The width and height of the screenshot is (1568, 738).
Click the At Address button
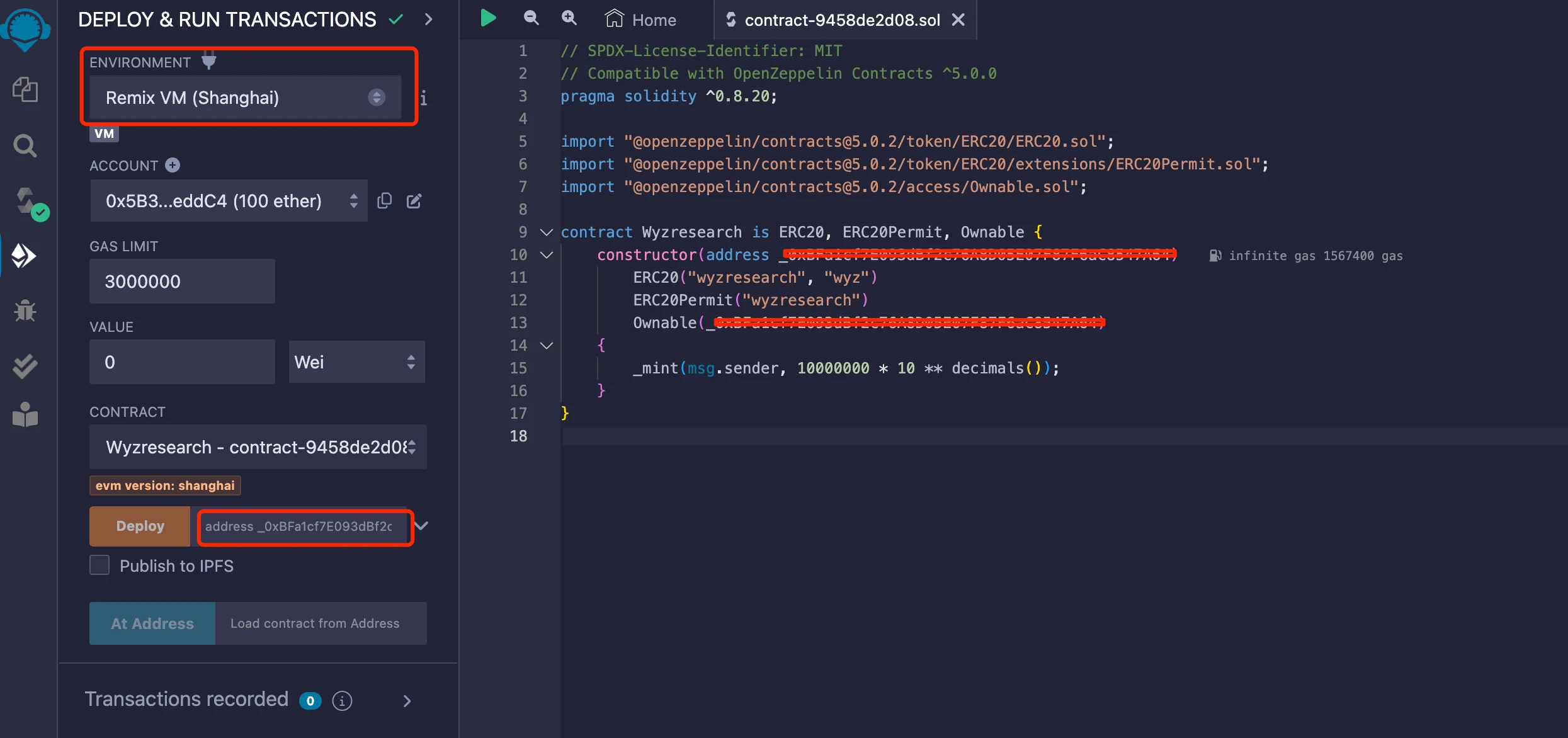pos(152,622)
